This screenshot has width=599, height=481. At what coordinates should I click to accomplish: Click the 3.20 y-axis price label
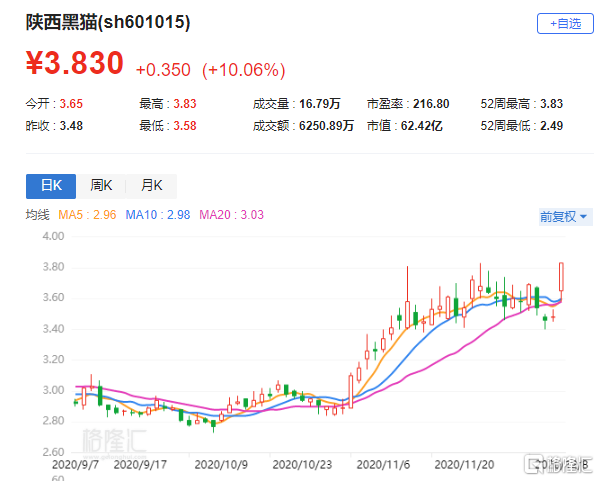click(x=53, y=360)
